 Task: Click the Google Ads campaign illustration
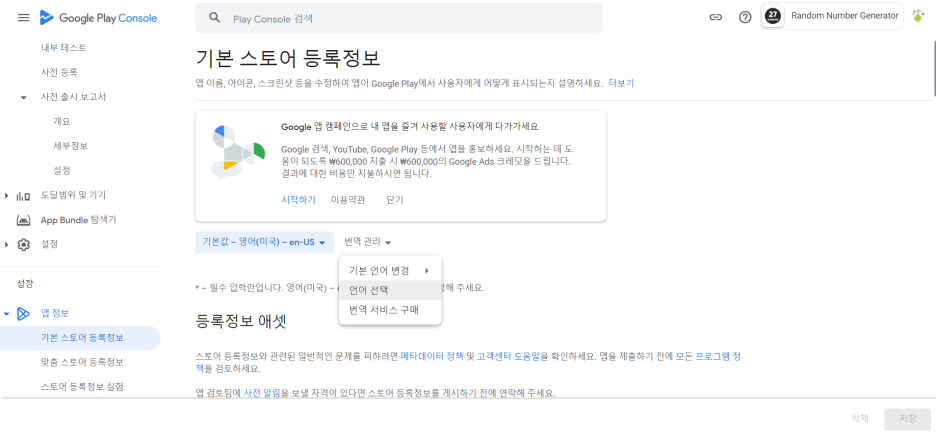tap(237, 152)
